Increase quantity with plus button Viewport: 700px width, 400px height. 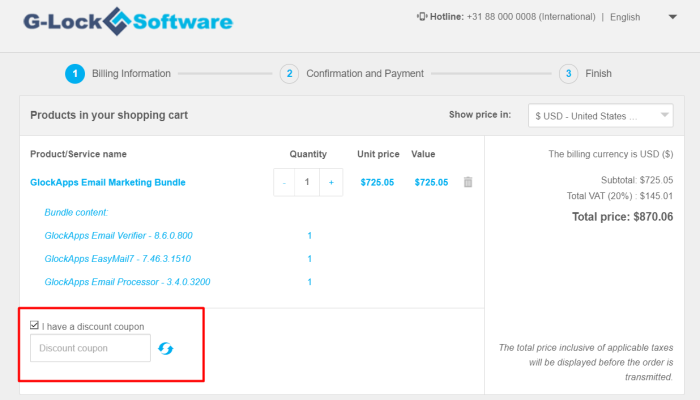pyautogui.click(x=331, y=182)
